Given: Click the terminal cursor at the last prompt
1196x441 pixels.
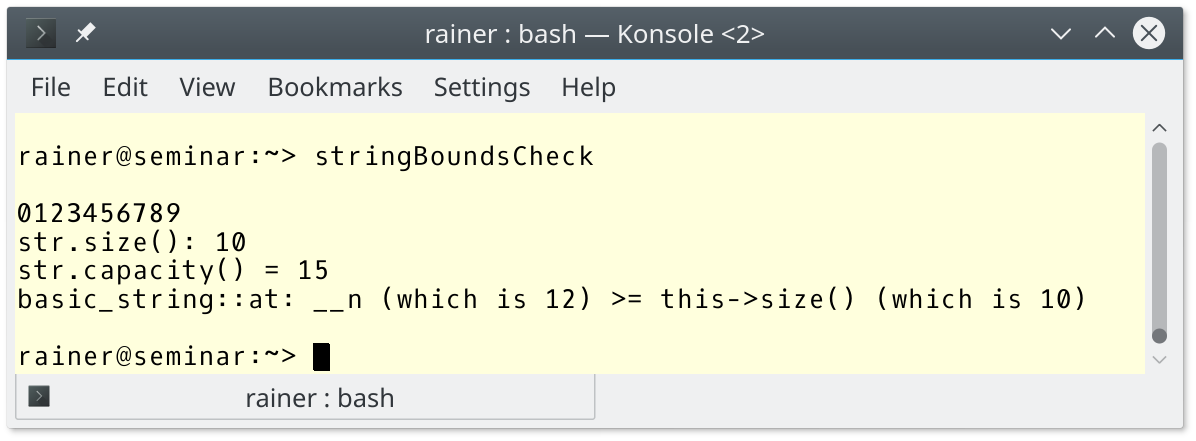Looking at the screenshot, I should point(321,356).
